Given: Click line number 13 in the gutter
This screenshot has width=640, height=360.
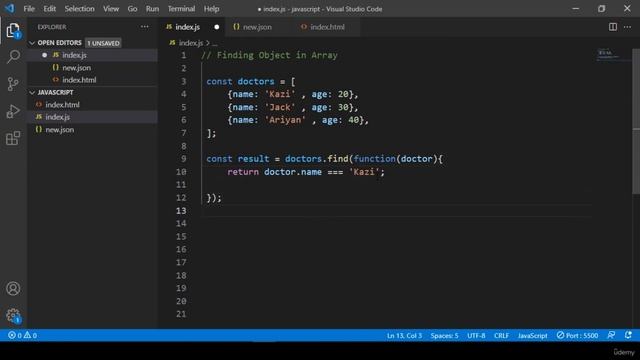Looking at the screenshot, I should (x=181, y=211).
